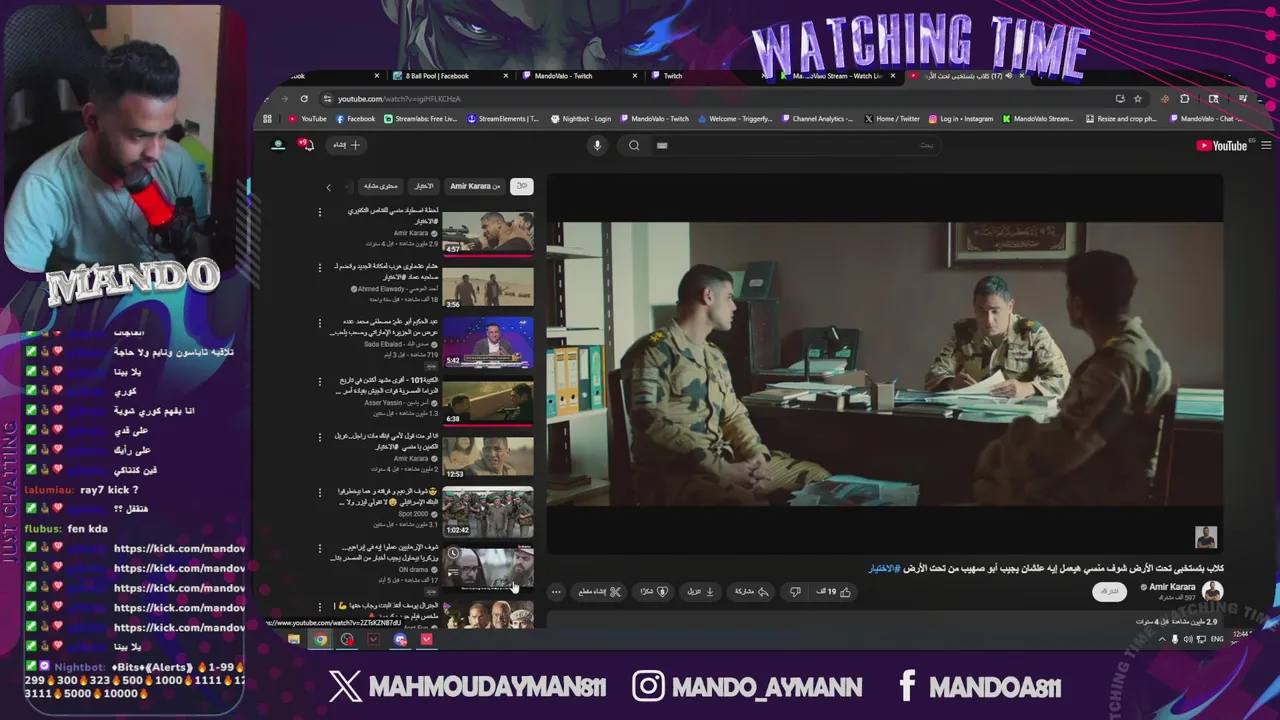Select the highlighted All filter chip
The width and height of the screenshot is (1280, 720).
(x=521, y=186)
